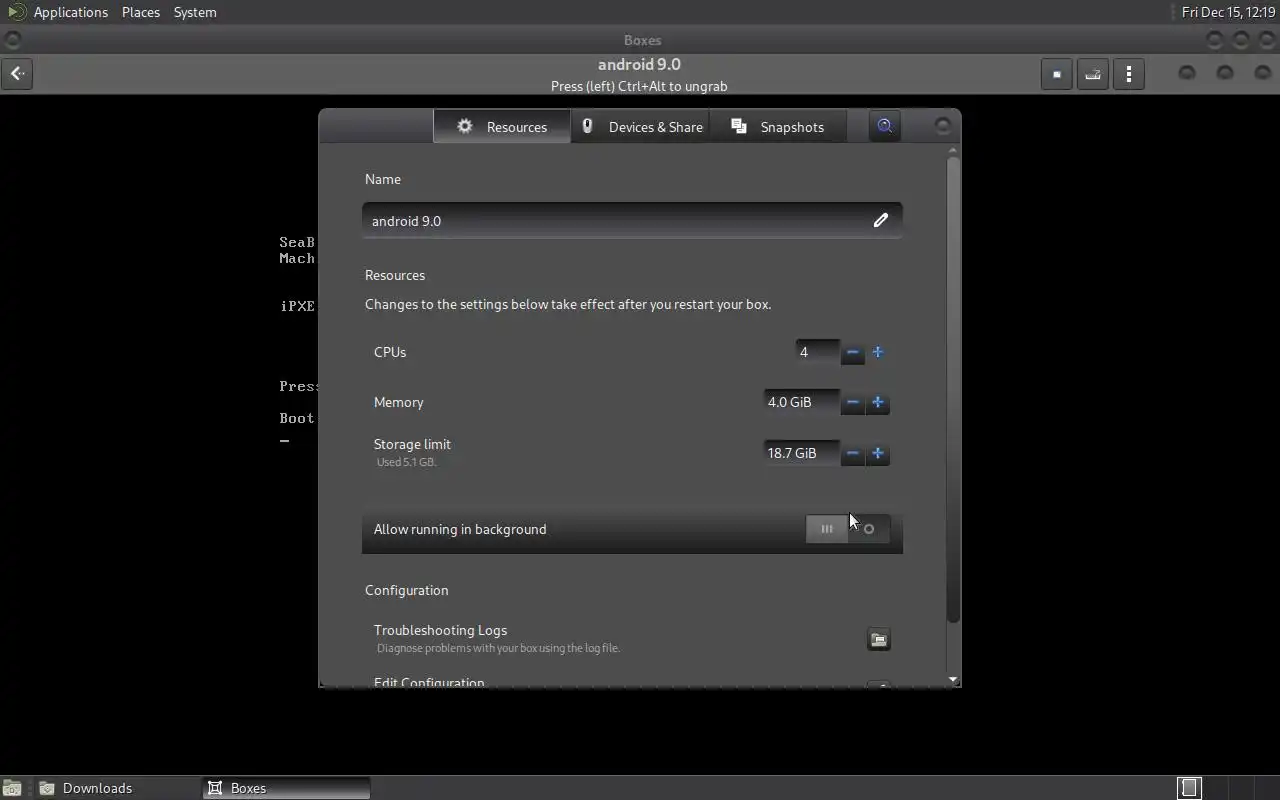This screenshot has width=1280, height=800.
Task: Increase CPUs with plus button
Action: click(878, 352)
